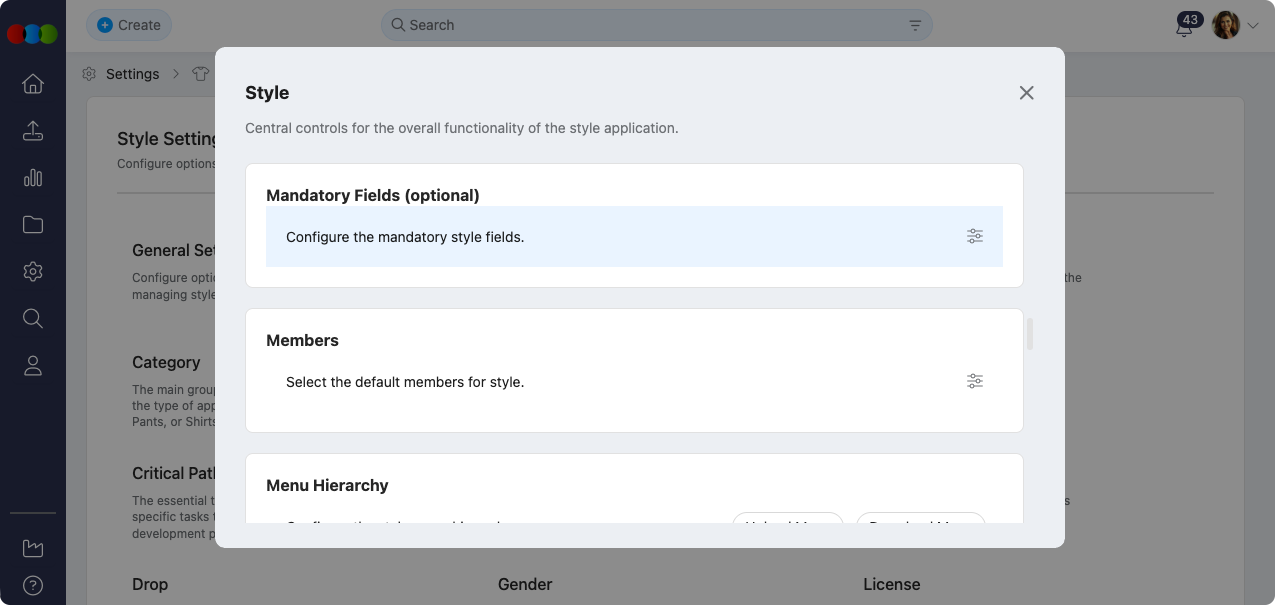Click the Search magnifier icon in sidebar

[x=33, y=318]
